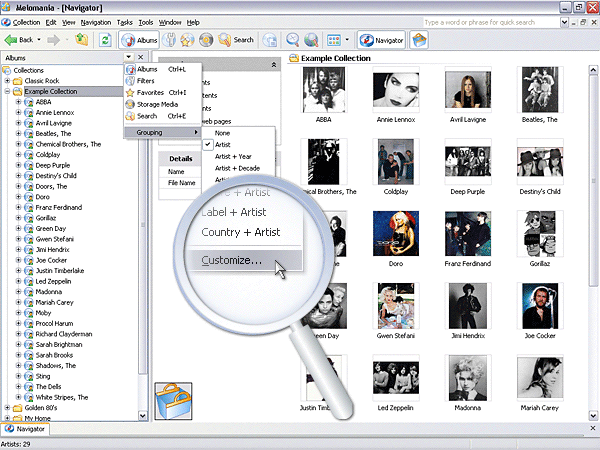Open the Collection menu
This screenshot has height=450, width=600.
coord(26,23)
